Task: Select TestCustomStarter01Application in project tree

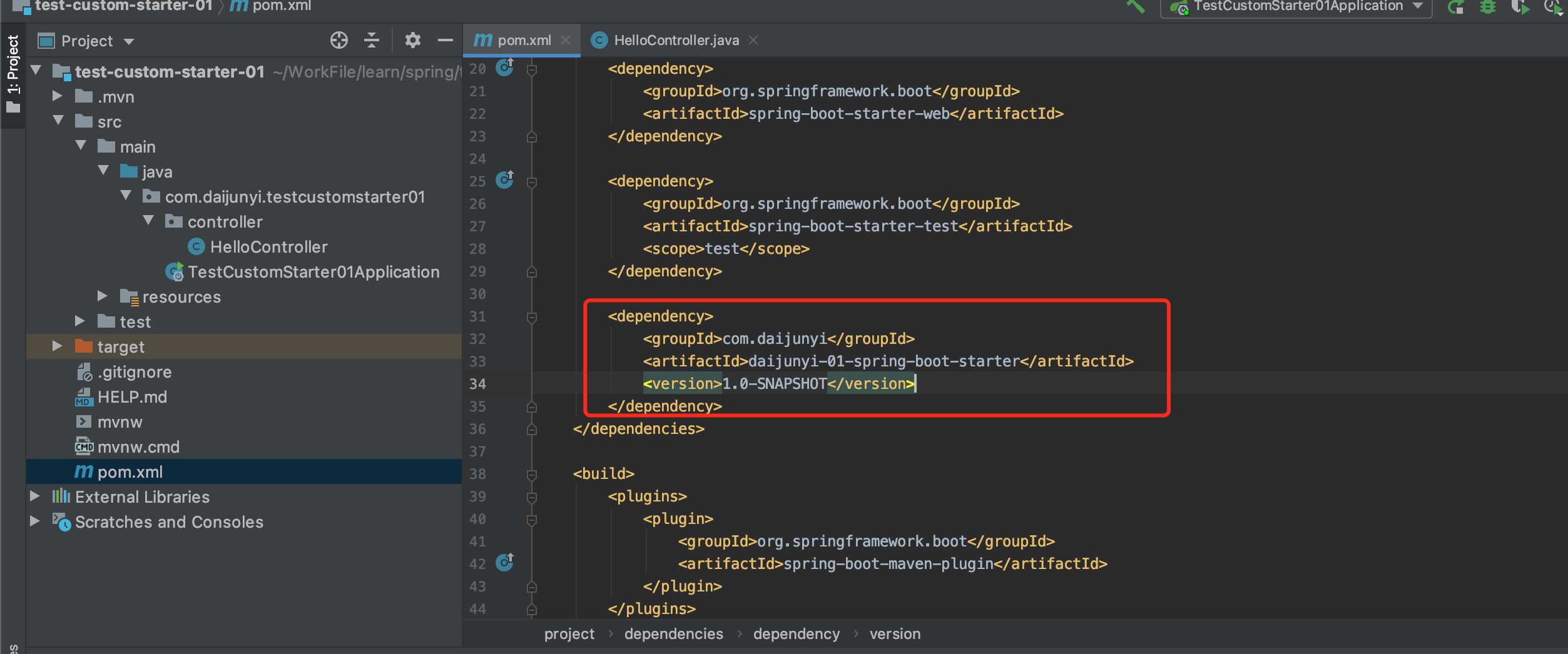Action: 313,272
